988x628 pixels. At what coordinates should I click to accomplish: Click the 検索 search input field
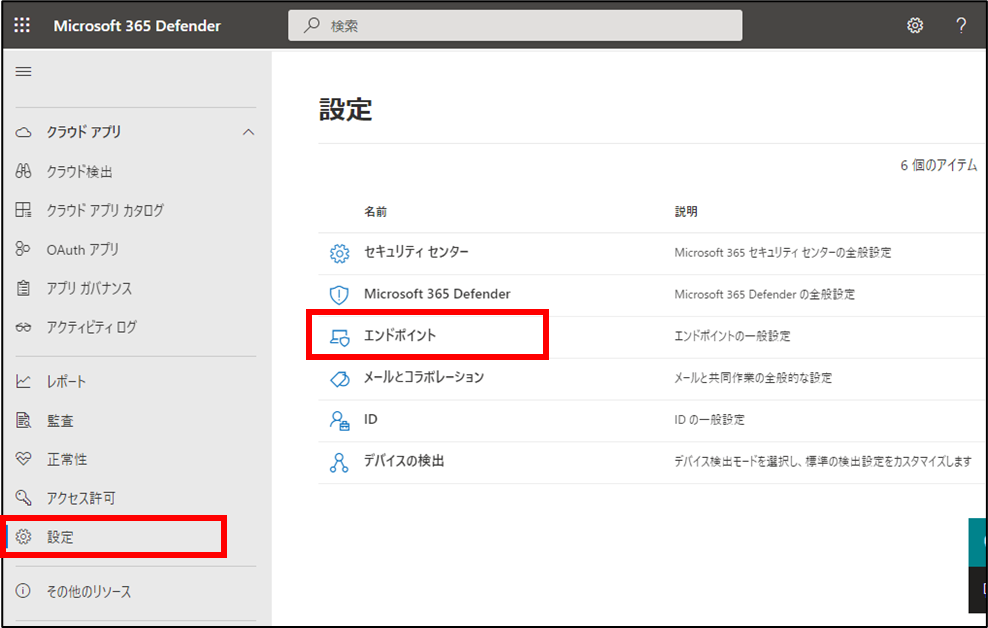(515, 25)
